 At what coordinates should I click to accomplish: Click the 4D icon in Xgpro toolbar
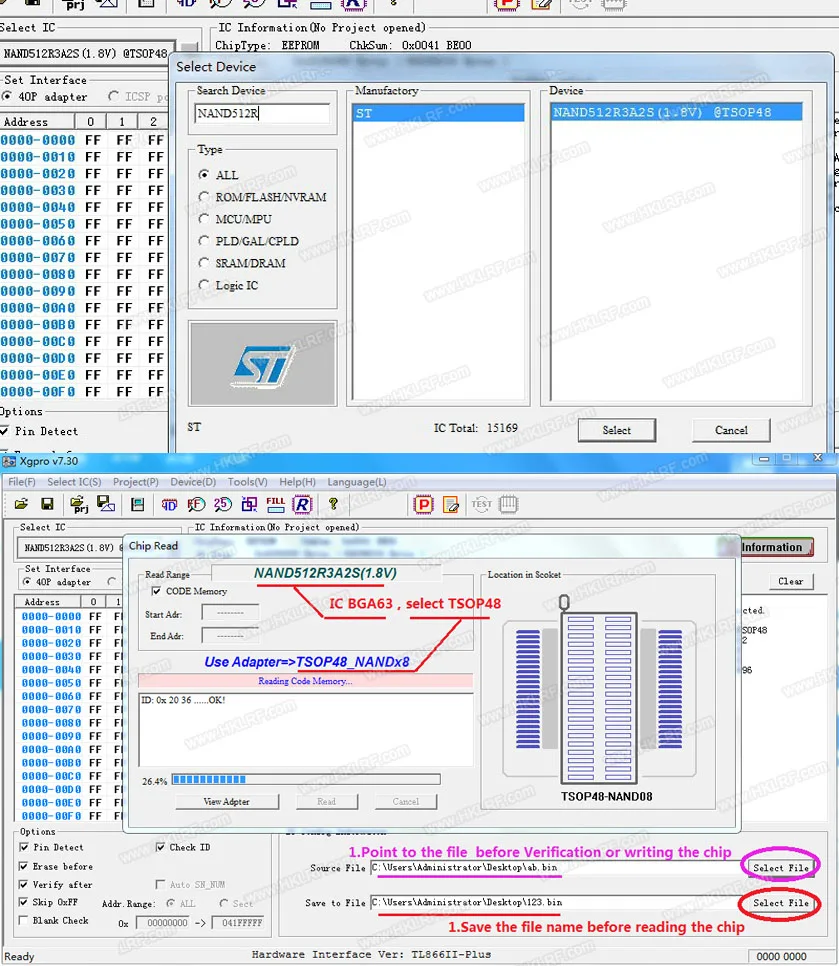click(x=169, y=505)
